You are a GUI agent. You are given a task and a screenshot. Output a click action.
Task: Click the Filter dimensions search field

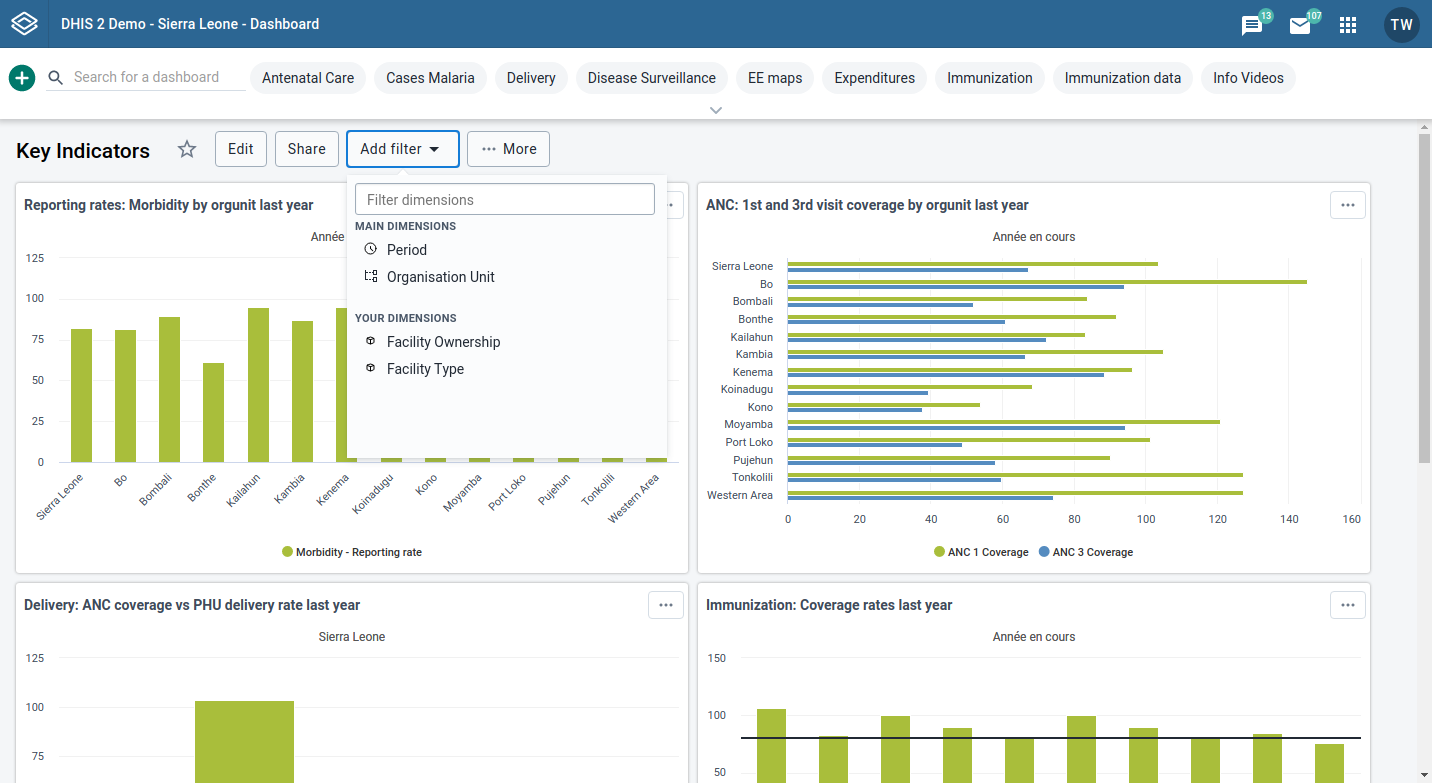(504, 199)
